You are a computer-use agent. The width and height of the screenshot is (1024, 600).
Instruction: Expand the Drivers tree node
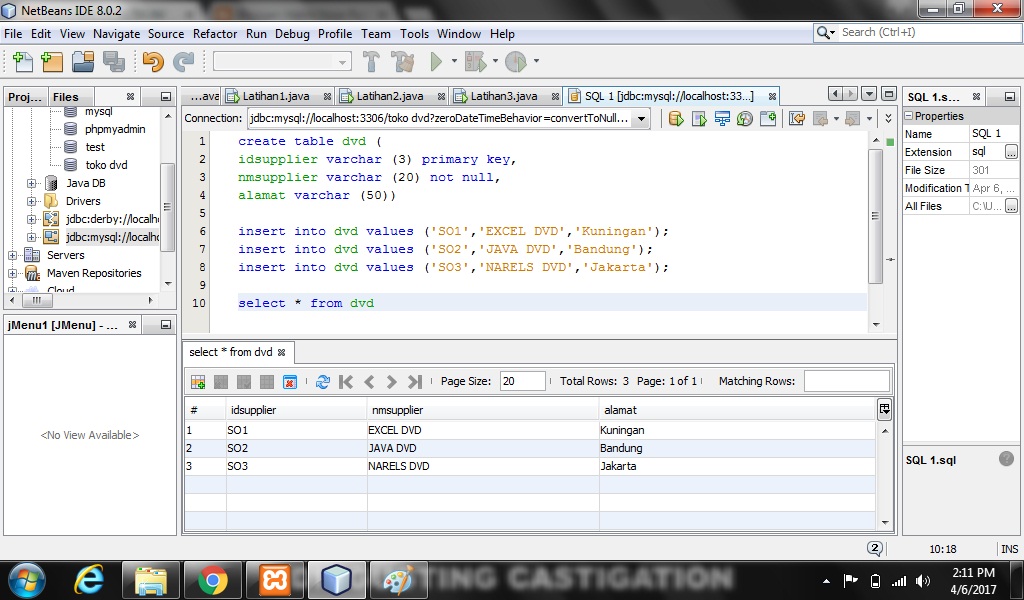31,201
